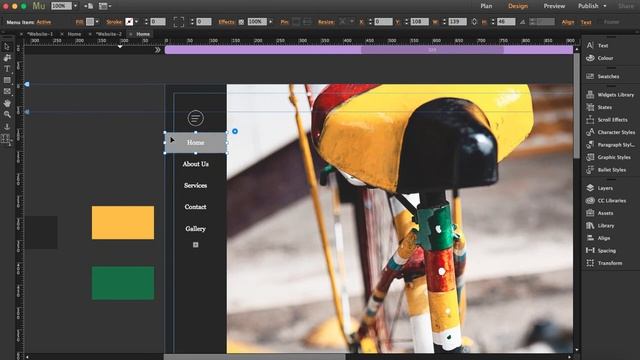Select the Zoom magnifier tool
The height and width of the screenshot is (360, 640).
(x=7, y=115)
